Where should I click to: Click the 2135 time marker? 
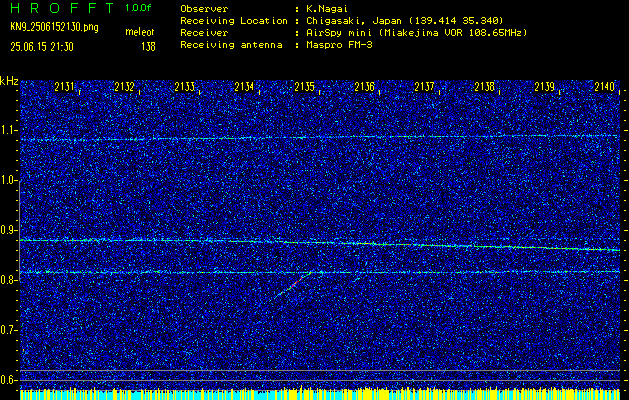[304, 87]
